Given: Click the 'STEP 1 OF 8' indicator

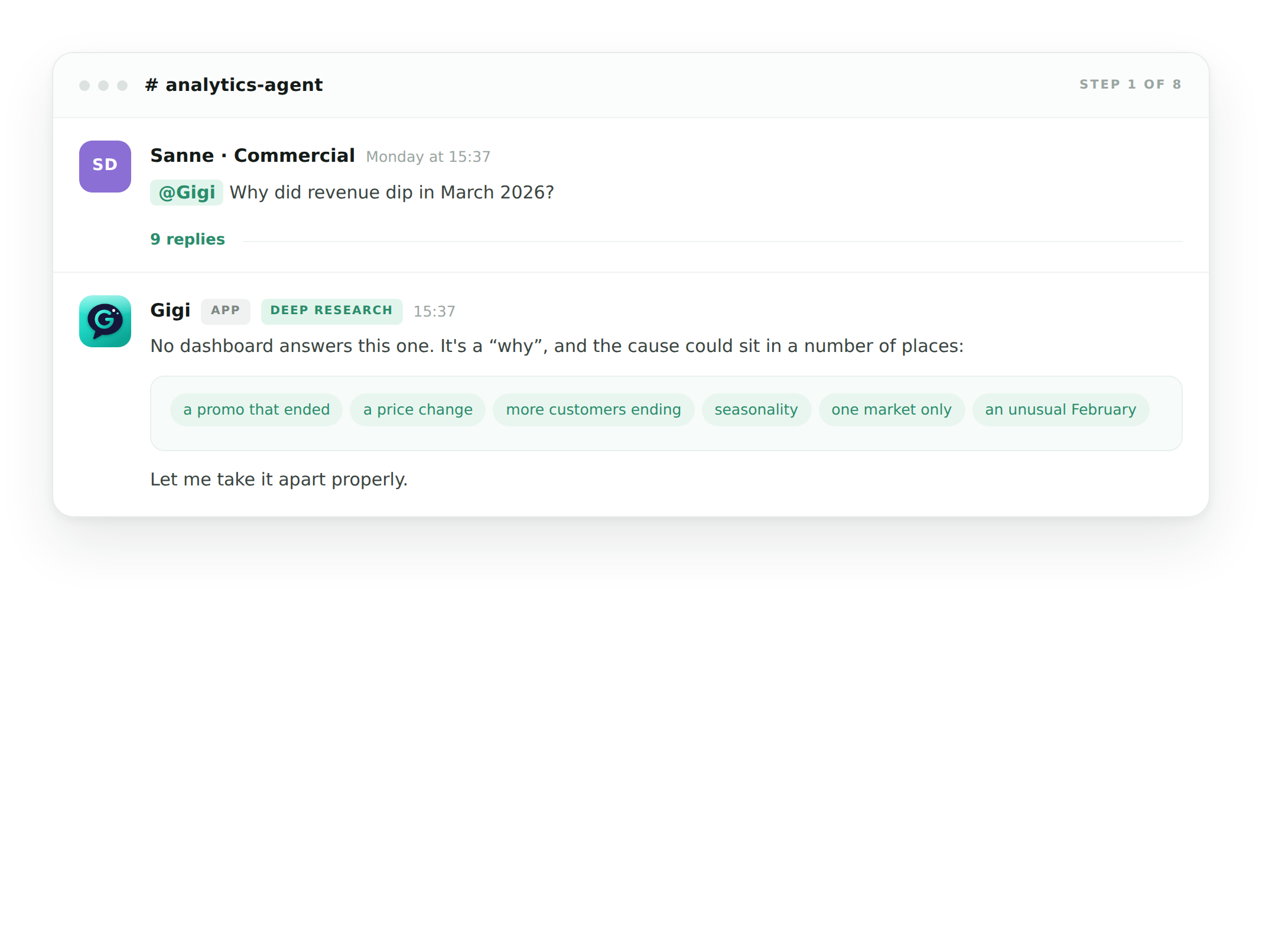Looking at the screenshot, I should tap(1130, 84).
